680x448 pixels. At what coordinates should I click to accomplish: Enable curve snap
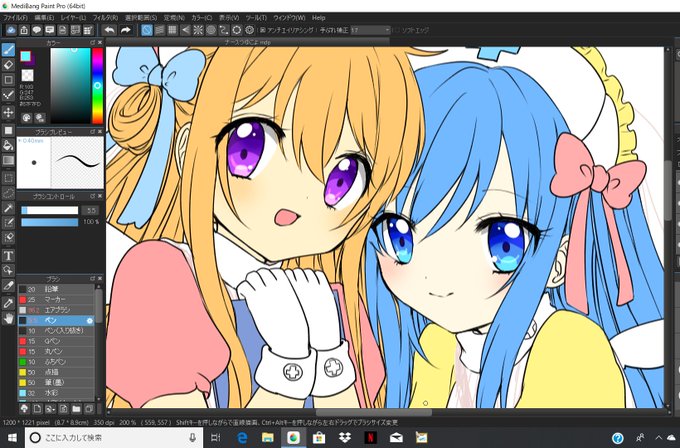224,30
